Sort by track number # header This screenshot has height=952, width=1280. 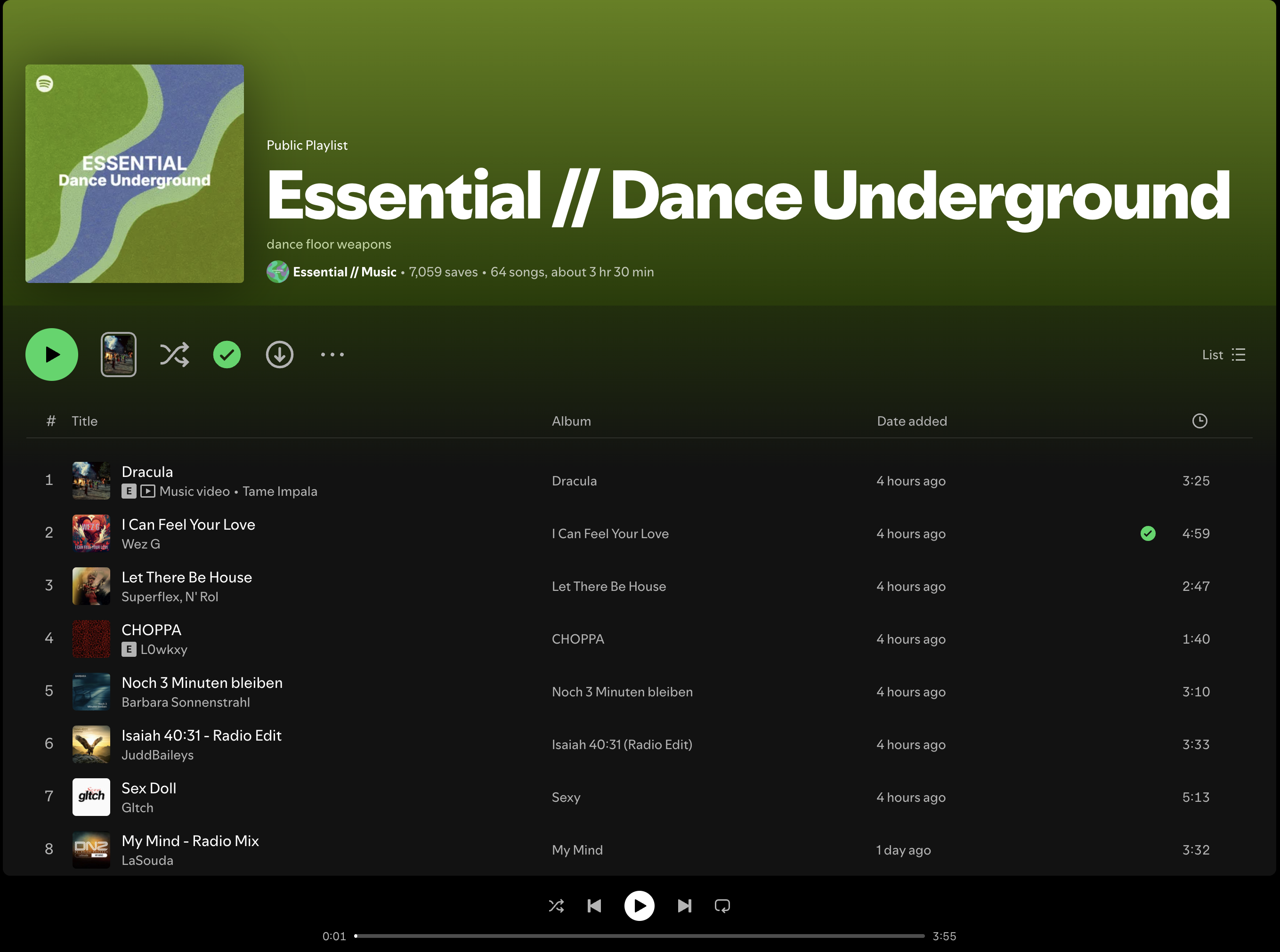(x=51, y=421)
